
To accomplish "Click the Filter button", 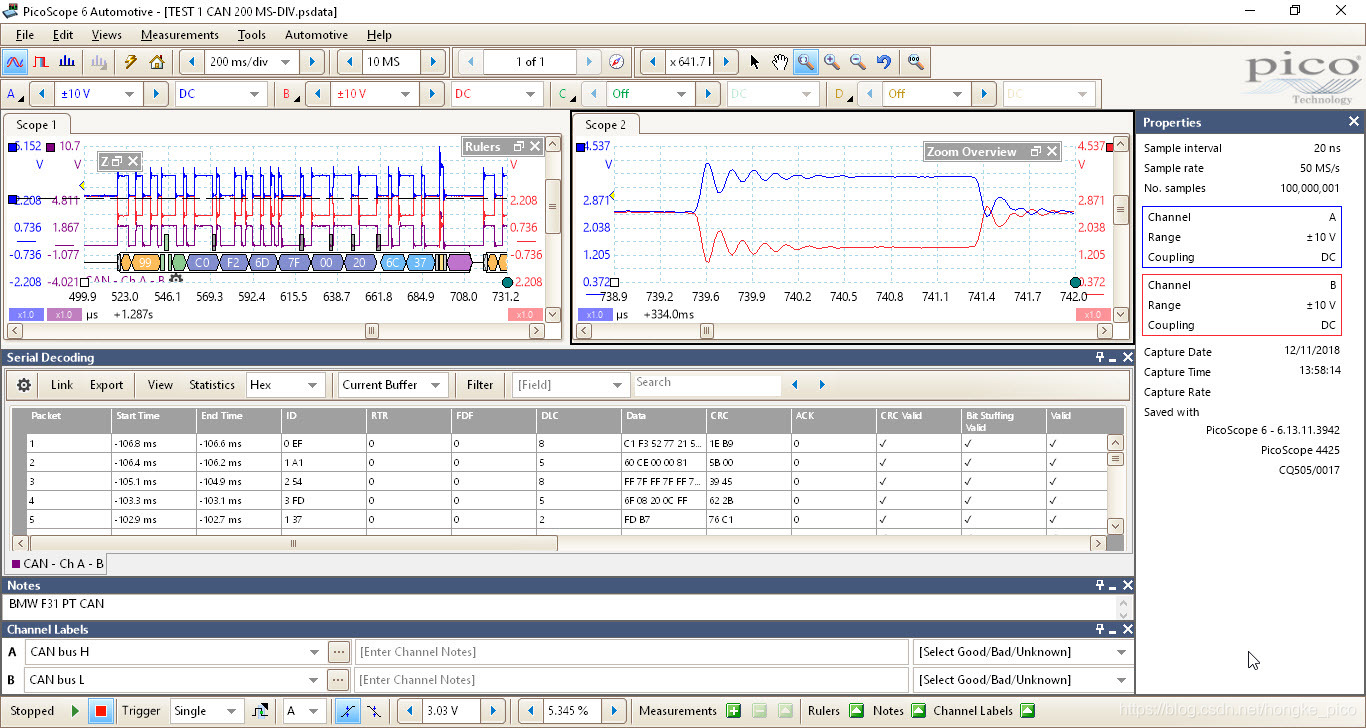I will click(480, 385).
